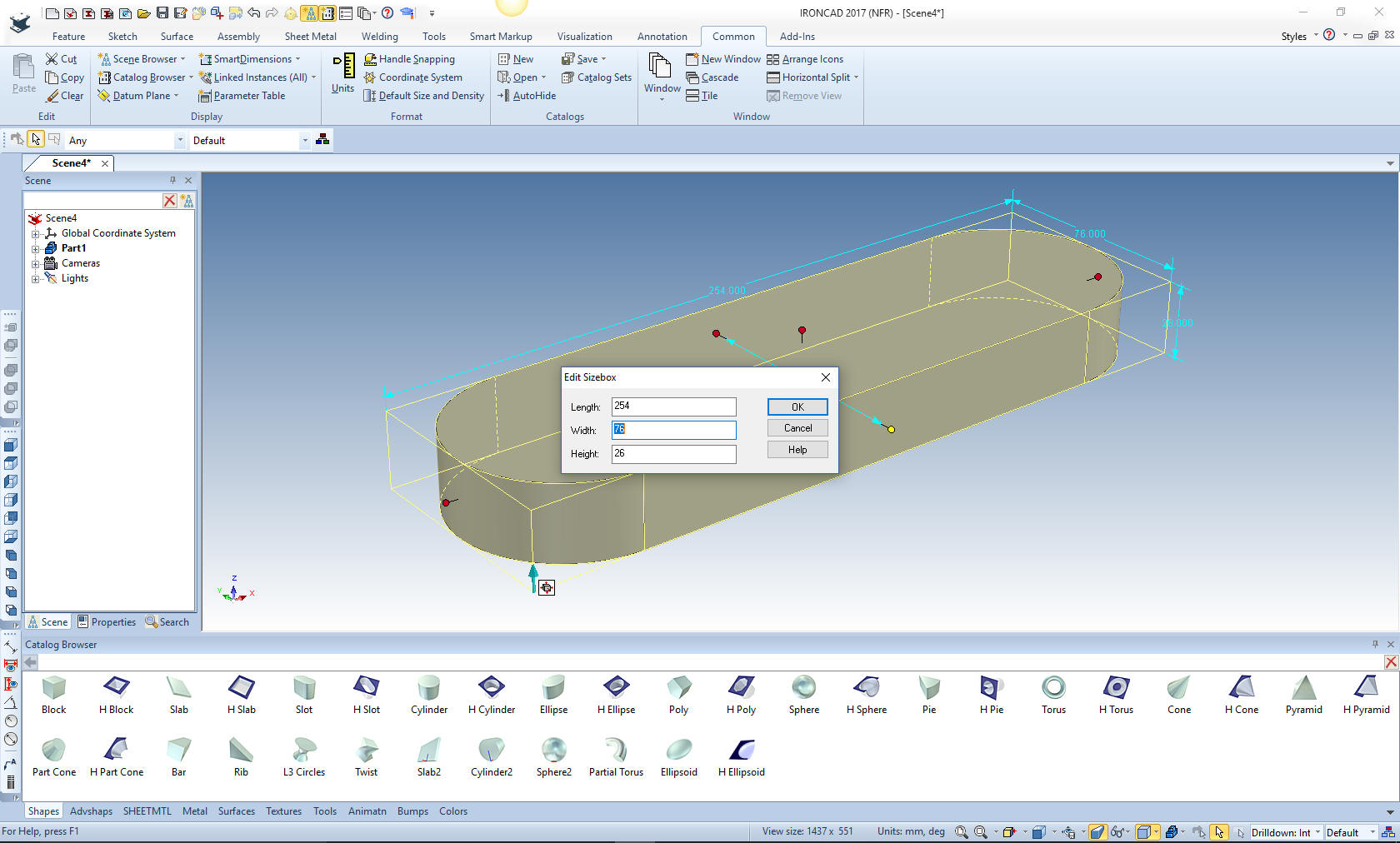The width and height of the screenshot is (1400, 843).
Task: Close the Edit Sizebox dialog
Action: 825,377
